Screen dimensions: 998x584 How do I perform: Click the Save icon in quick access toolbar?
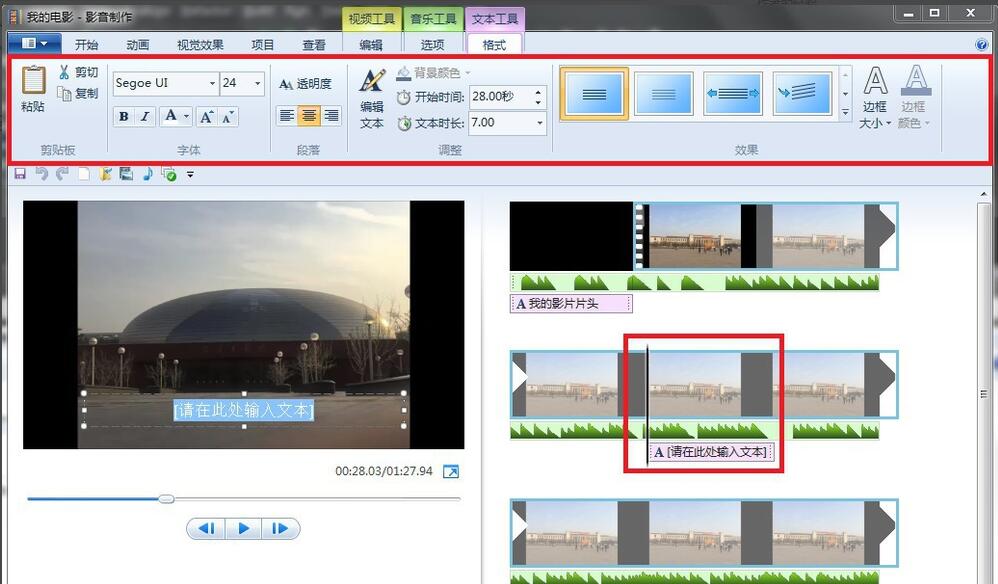point(20,174)
